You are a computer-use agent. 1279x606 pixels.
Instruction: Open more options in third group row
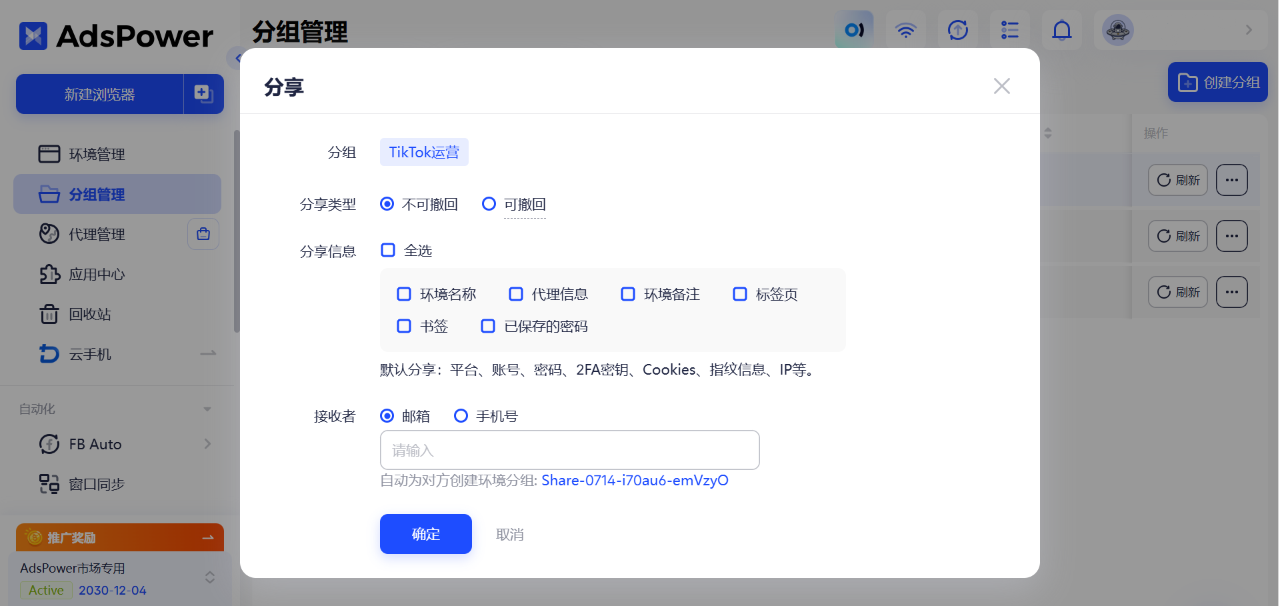(1232, 292)
